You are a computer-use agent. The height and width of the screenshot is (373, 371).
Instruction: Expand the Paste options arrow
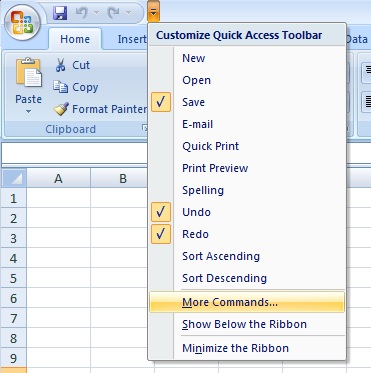click(x=28, y=111)
